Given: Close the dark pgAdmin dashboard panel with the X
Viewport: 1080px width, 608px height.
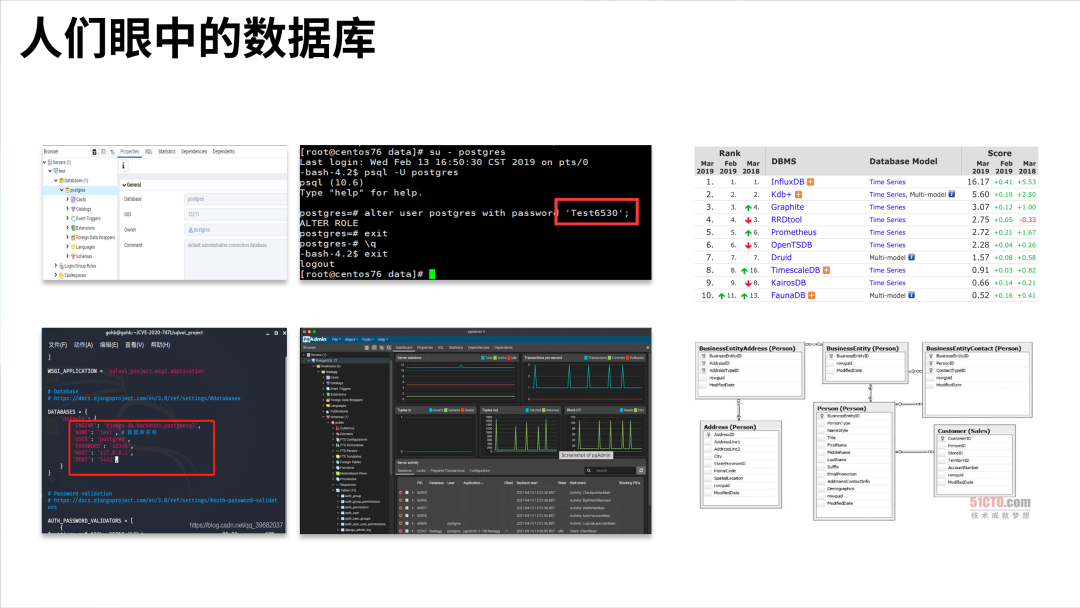Looking at the screenshot, I should [647, 348].
